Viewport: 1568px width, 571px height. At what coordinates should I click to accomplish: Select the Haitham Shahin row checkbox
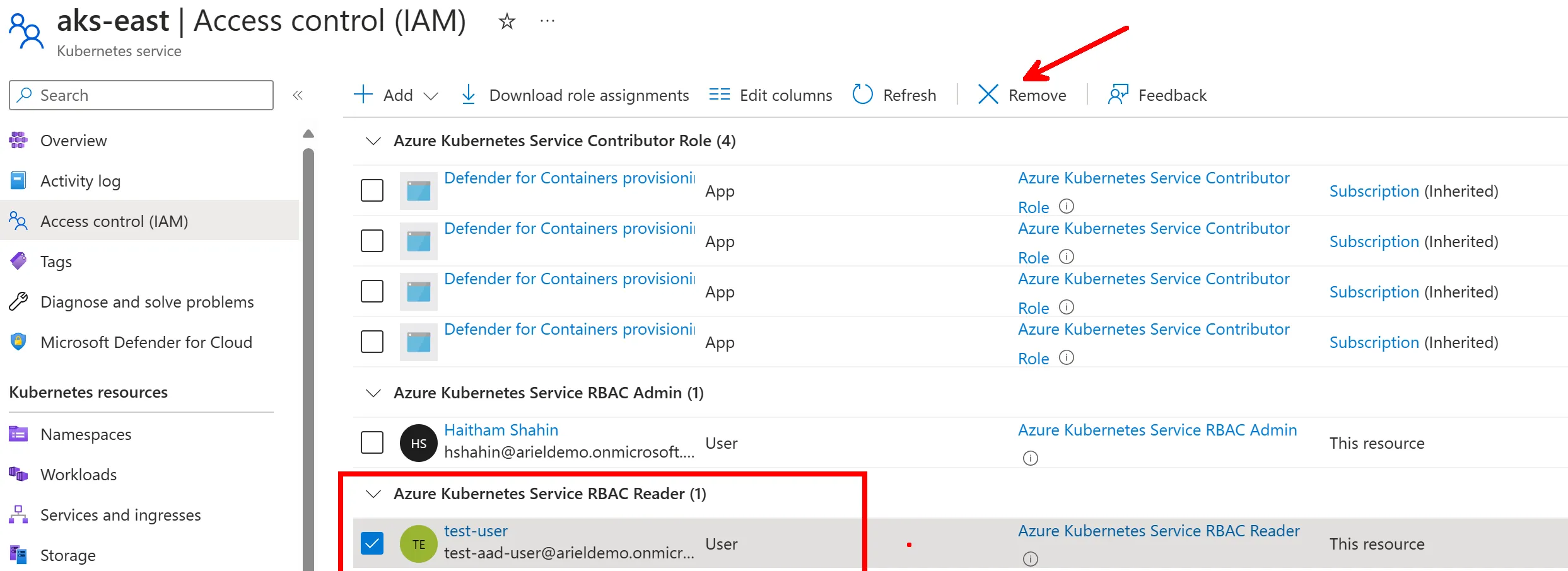(372, 442)
